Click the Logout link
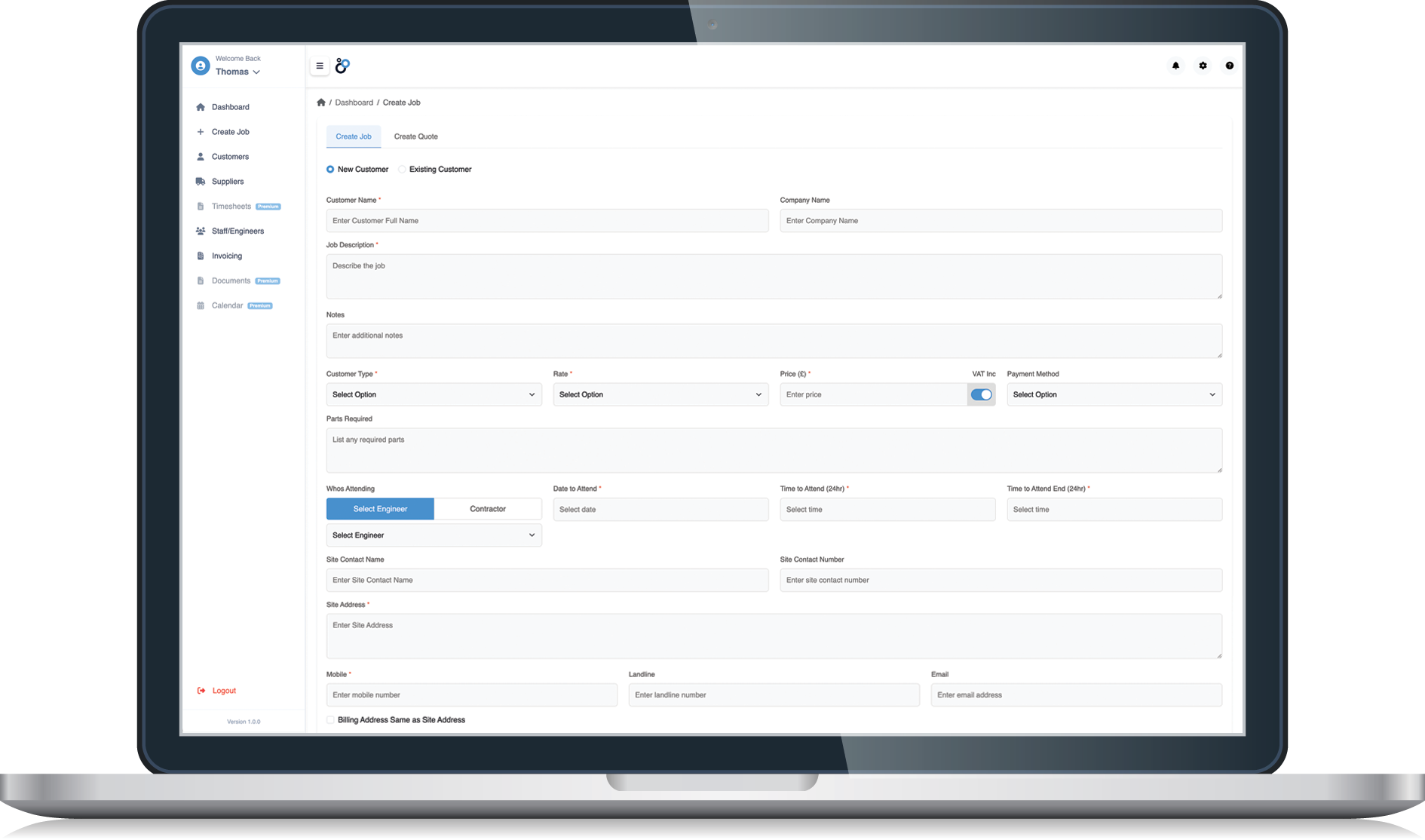 click(x=224, y=691)
